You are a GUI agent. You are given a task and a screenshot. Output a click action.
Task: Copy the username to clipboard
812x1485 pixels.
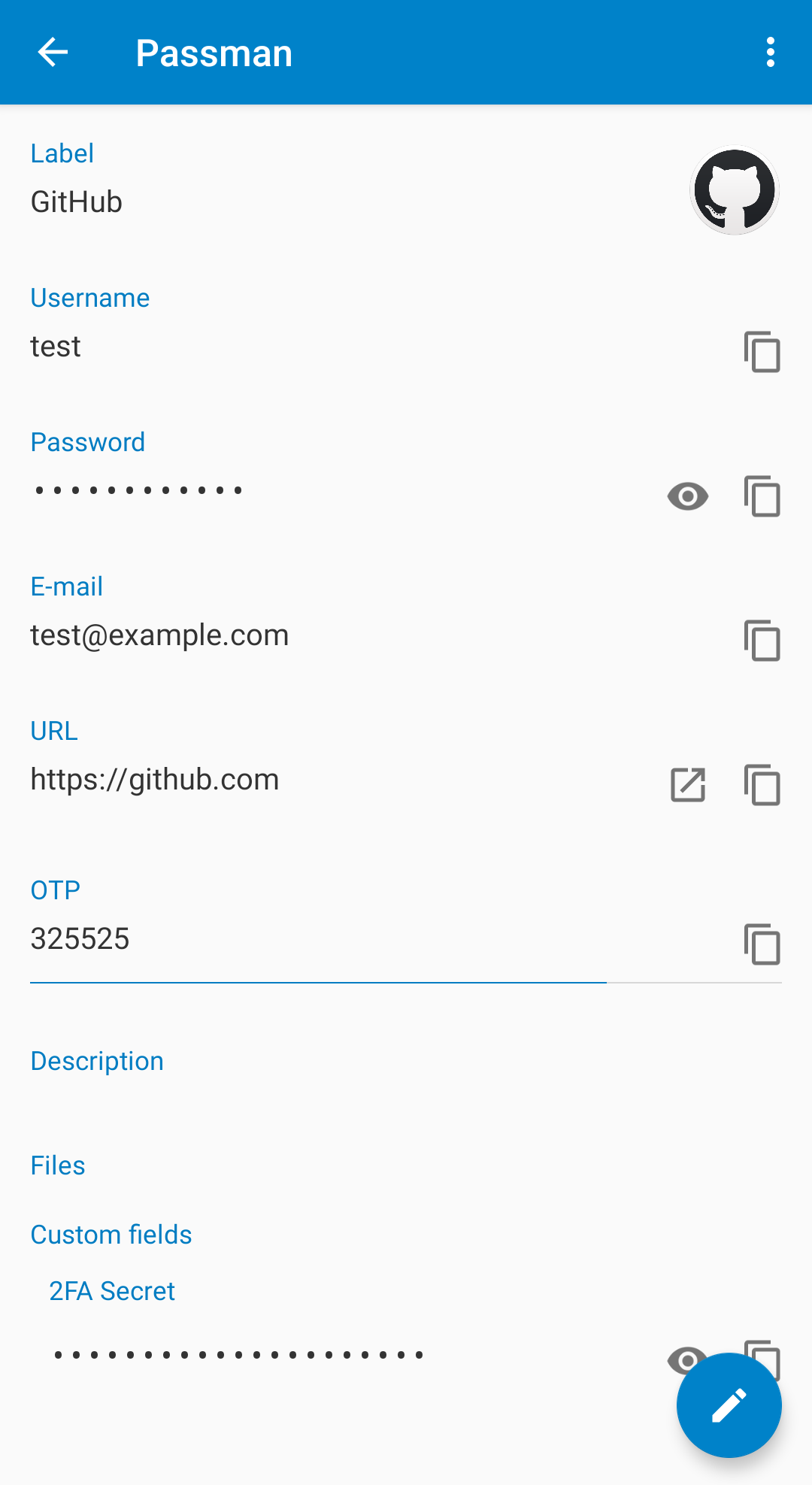[x=762, y=351]
